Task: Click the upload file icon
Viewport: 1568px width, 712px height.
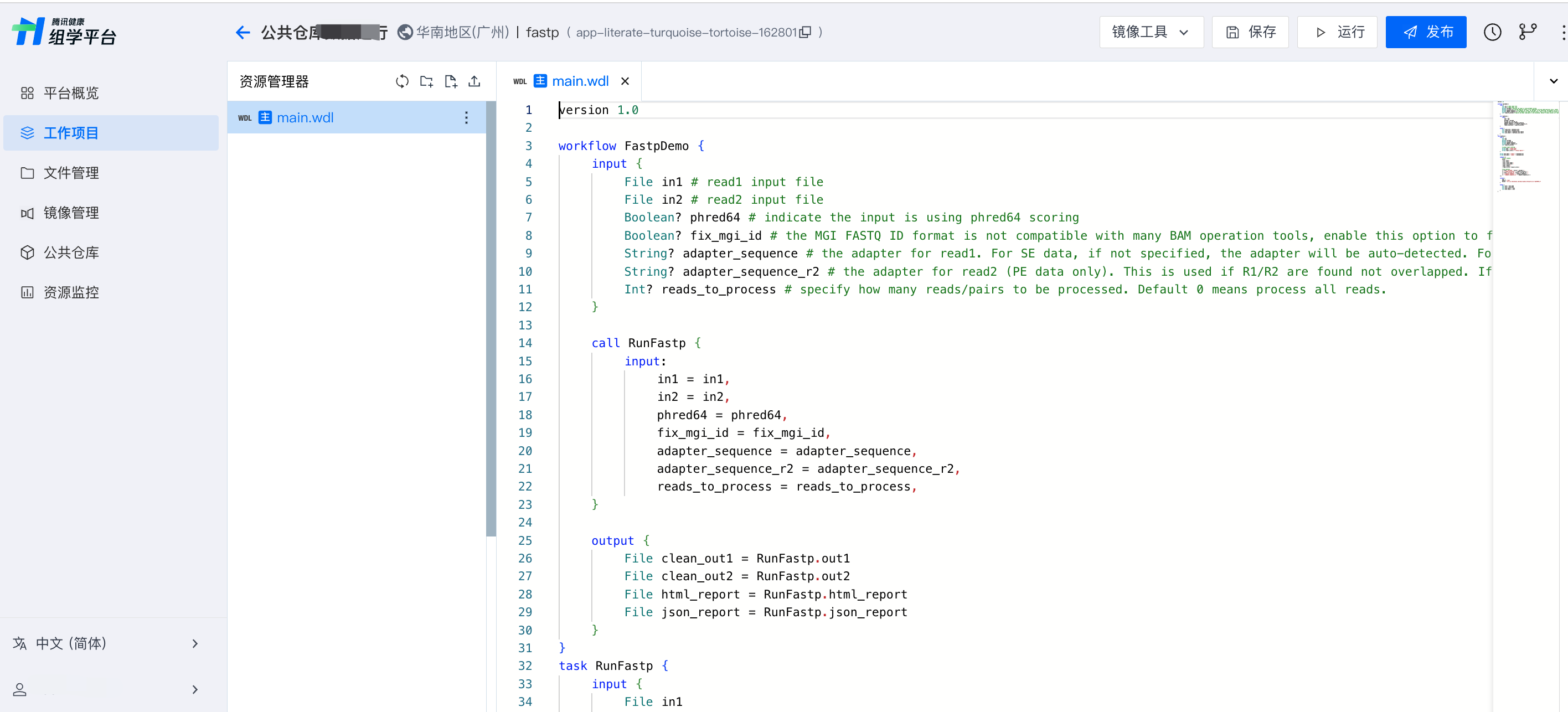Action: click(x=474, y=81)
